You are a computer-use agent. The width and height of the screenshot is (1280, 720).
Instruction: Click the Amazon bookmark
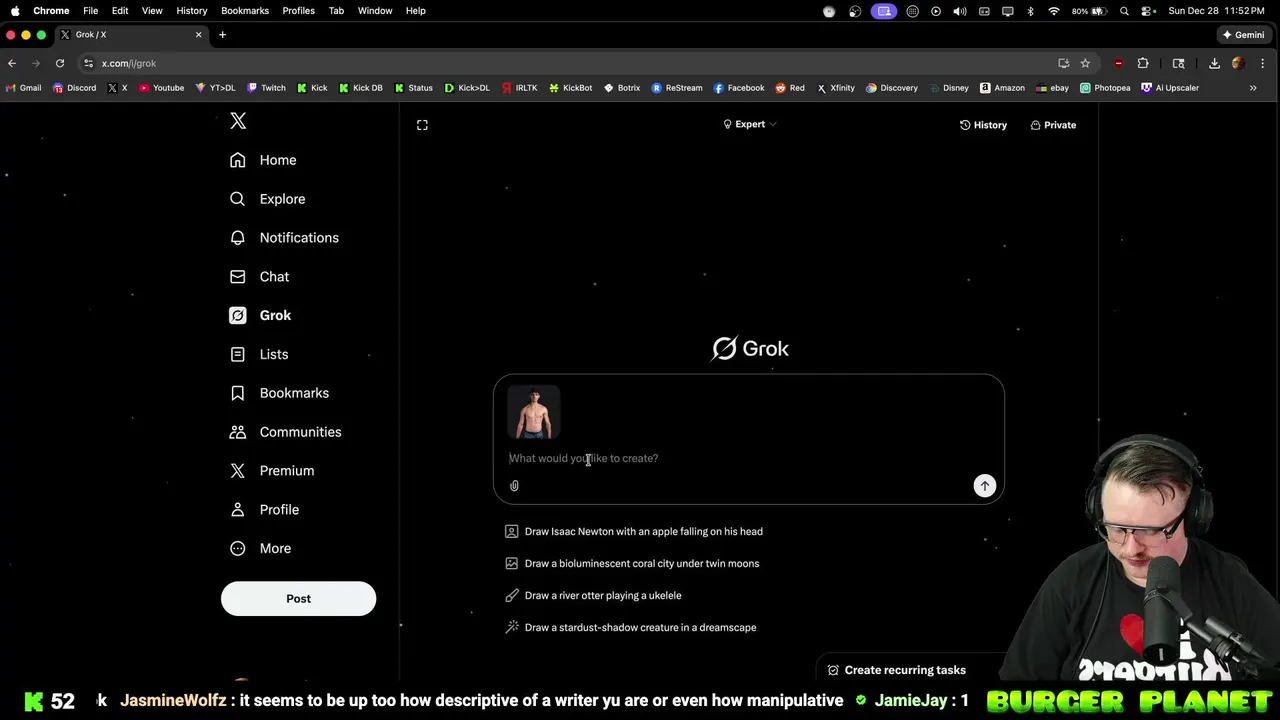click(1002, 88)
